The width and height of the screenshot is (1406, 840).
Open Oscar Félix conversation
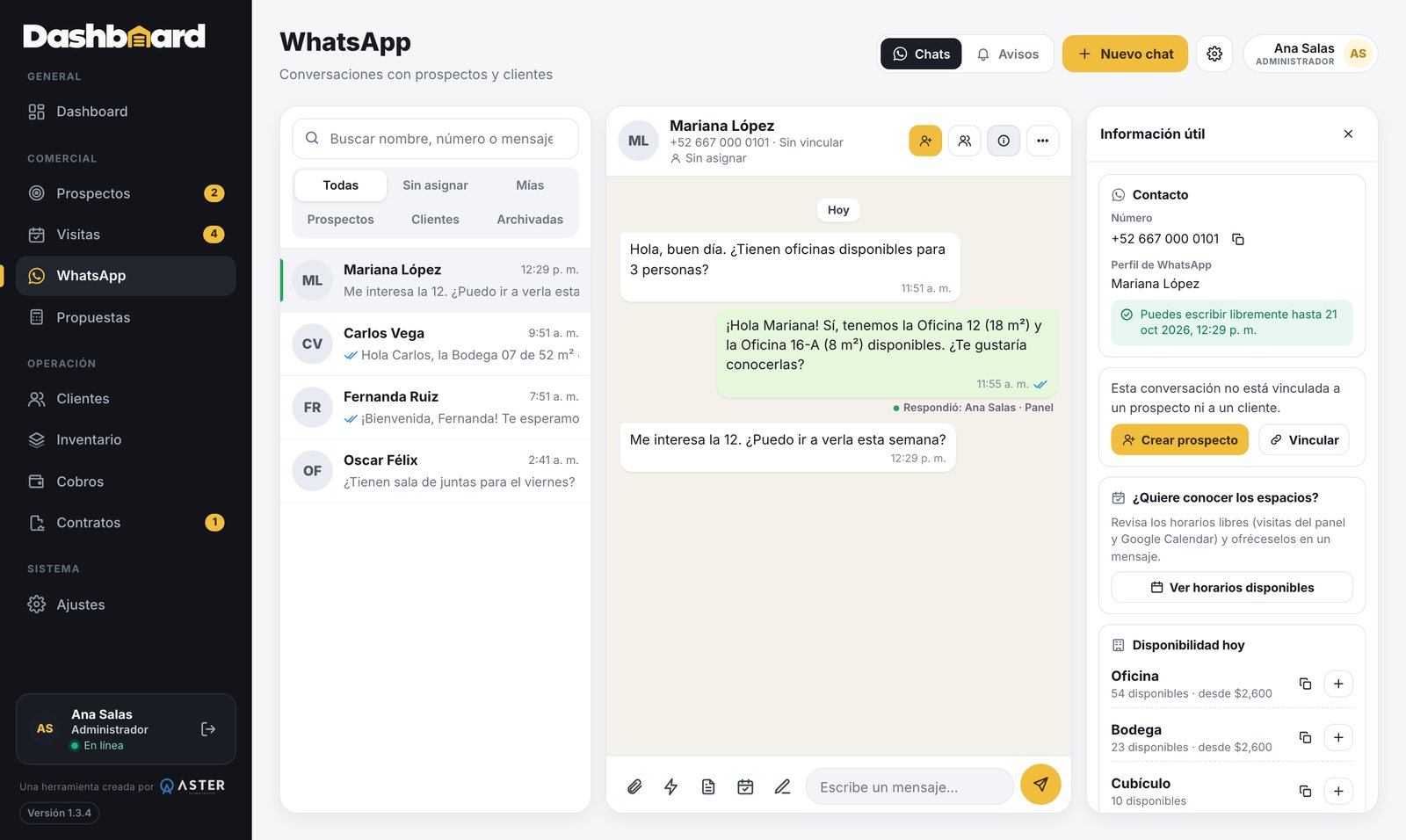point(435,471)
